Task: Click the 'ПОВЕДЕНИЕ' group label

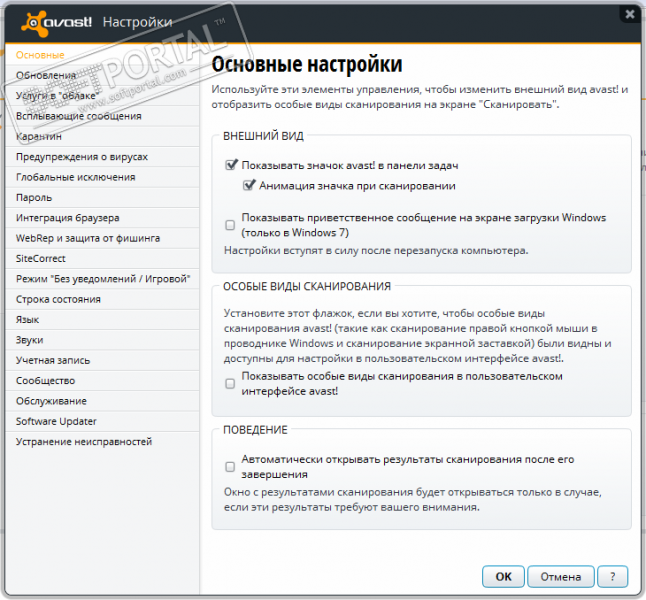Action: pos(255,430)
